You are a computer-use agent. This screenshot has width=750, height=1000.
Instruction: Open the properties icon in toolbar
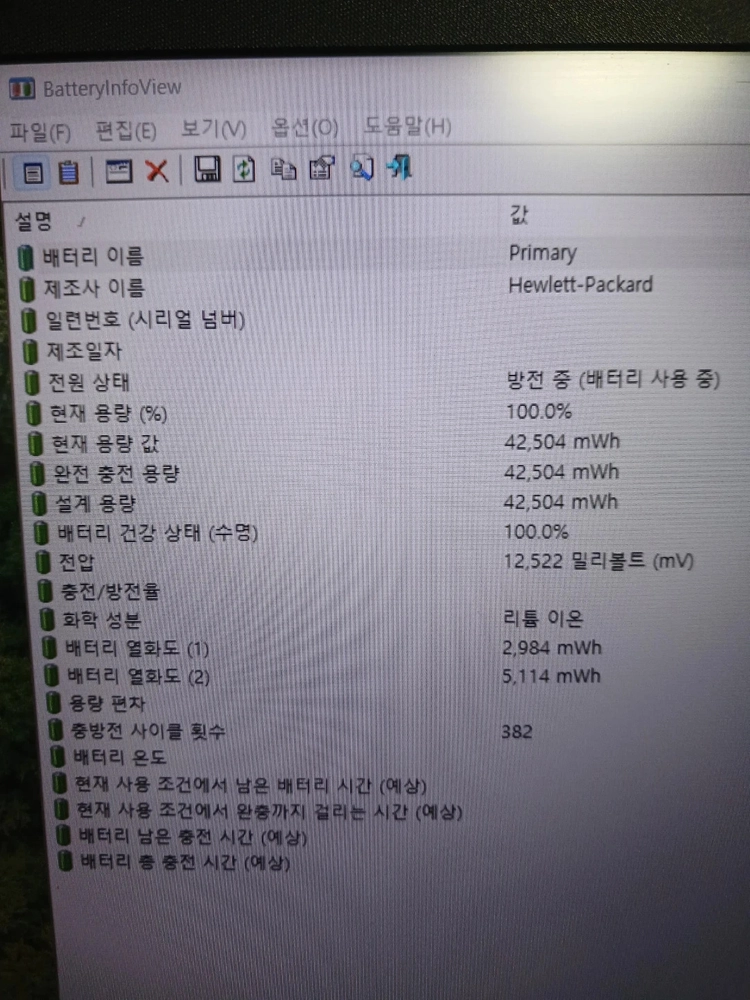pos(321,168)
